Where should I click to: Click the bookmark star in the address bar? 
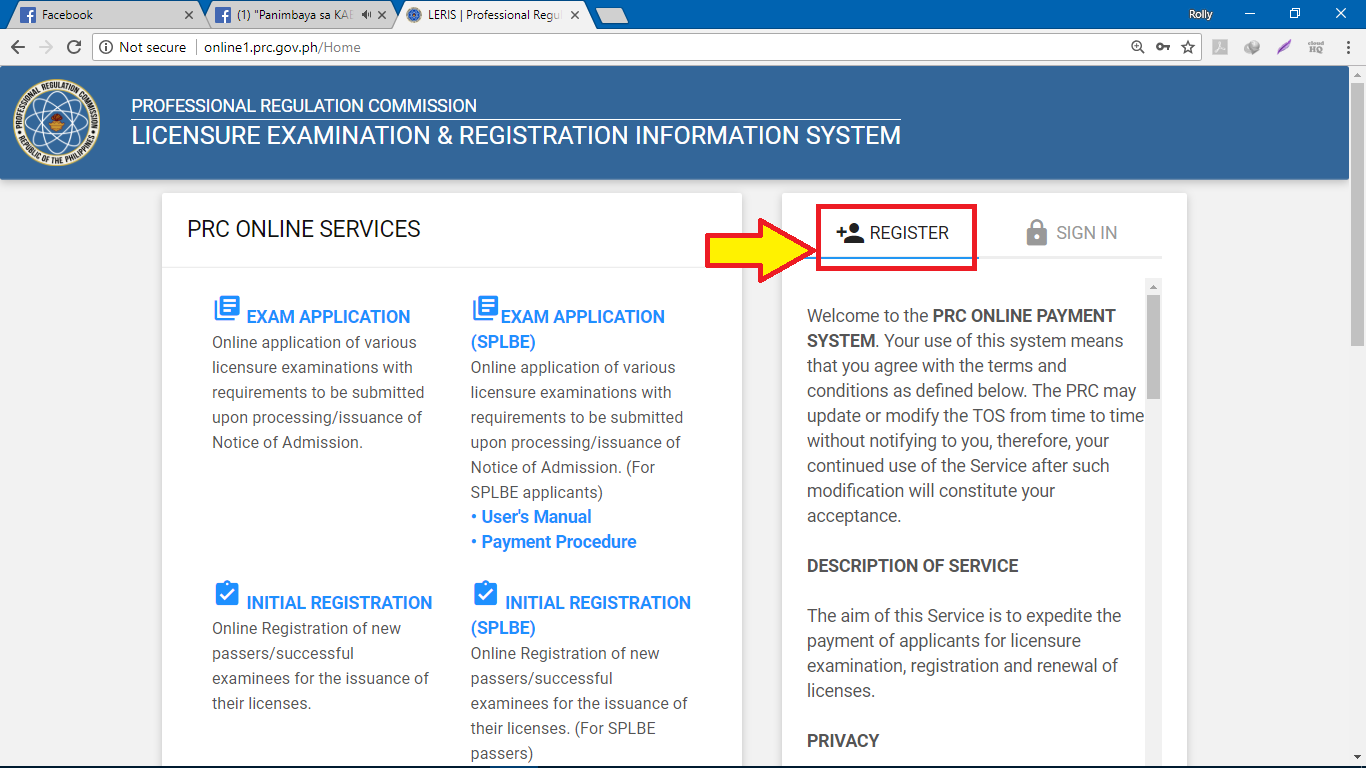pyautogui.click(x=1187, y=47)
